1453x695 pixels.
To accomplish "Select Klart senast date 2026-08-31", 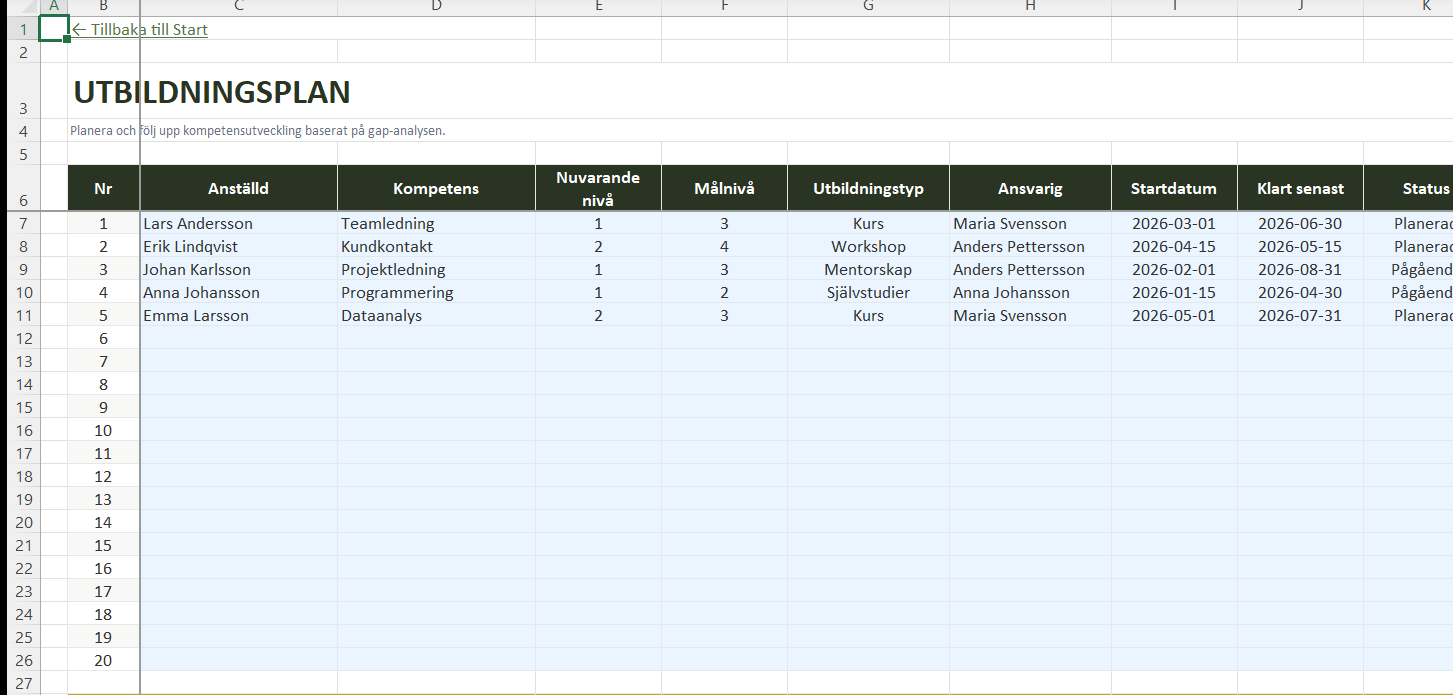I will point(1299,270).
